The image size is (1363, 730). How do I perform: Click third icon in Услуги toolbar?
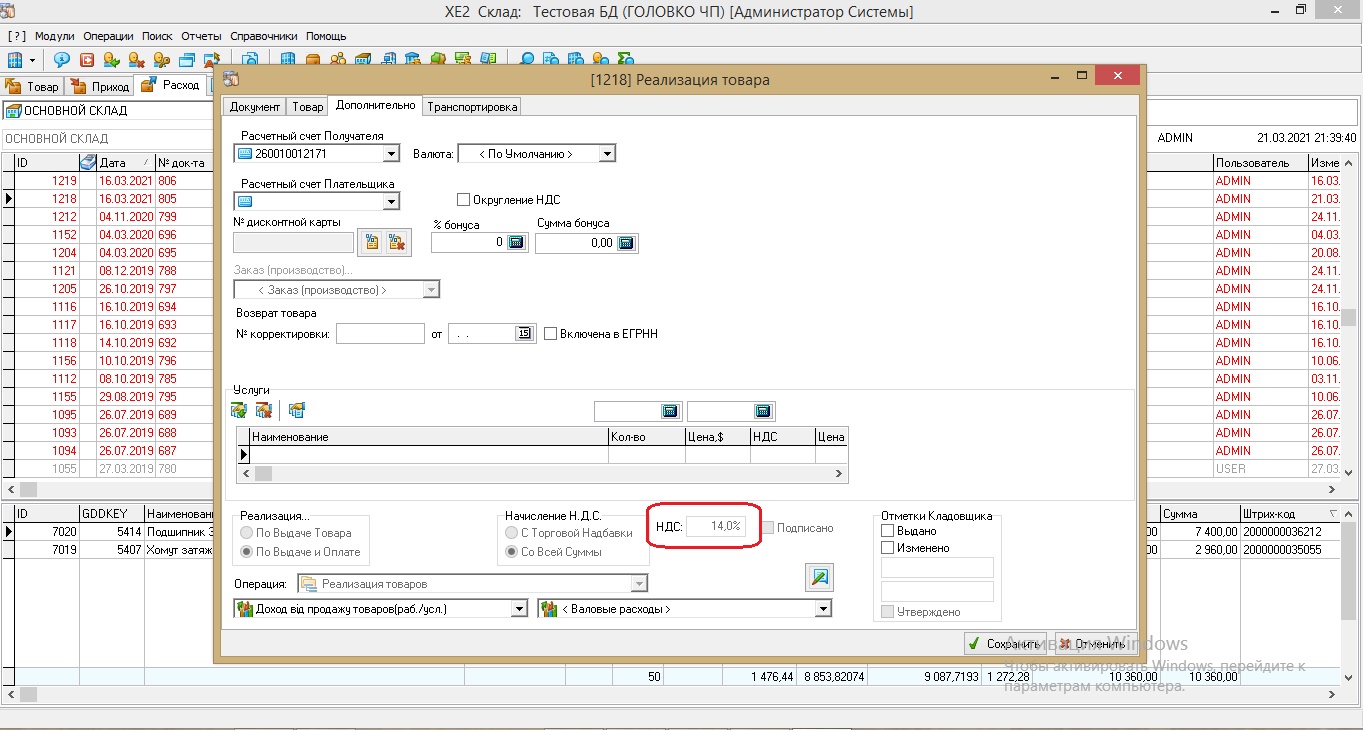(296, 410)
